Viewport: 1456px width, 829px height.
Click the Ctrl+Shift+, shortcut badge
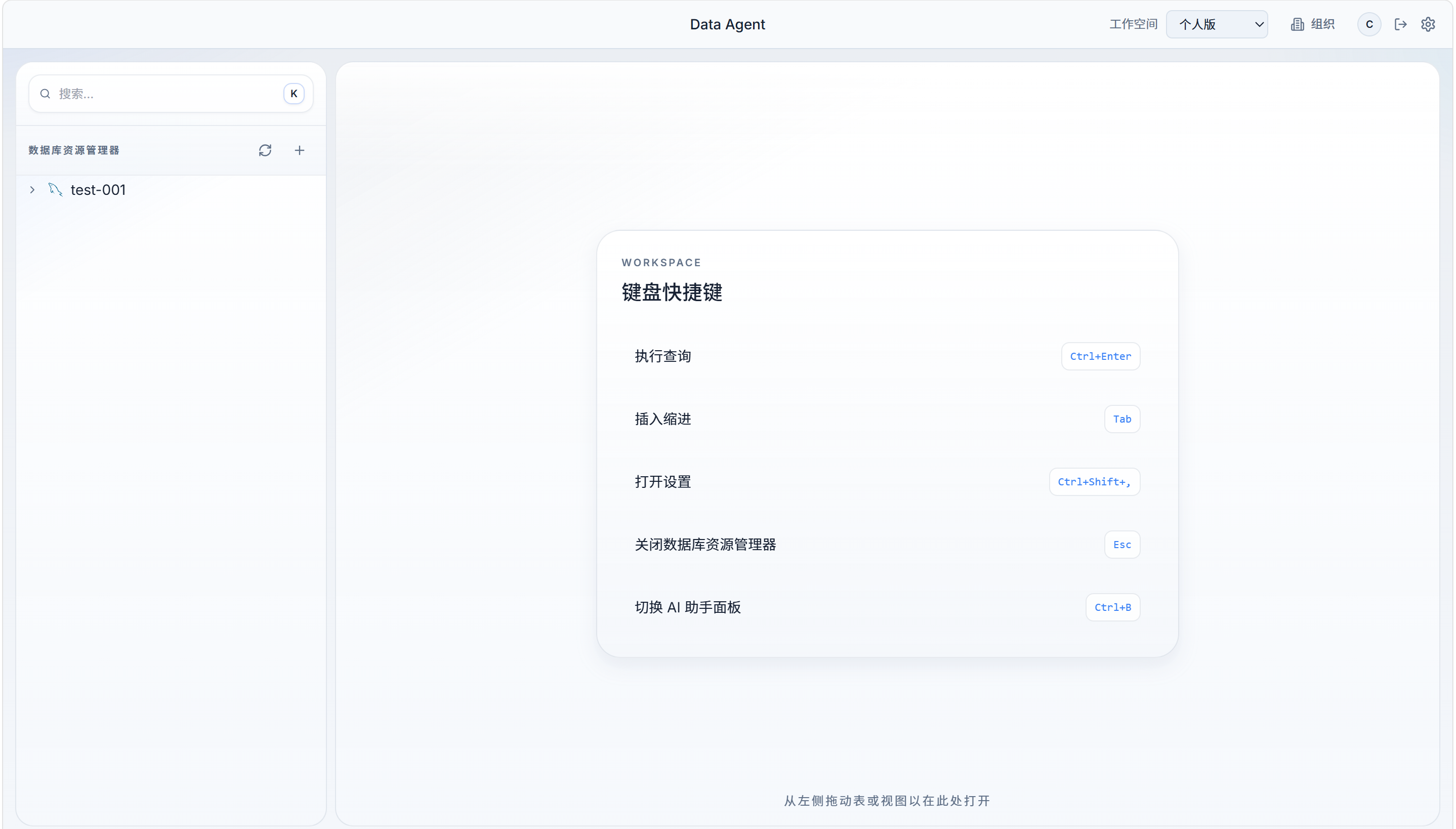(x=1094, y=482)
